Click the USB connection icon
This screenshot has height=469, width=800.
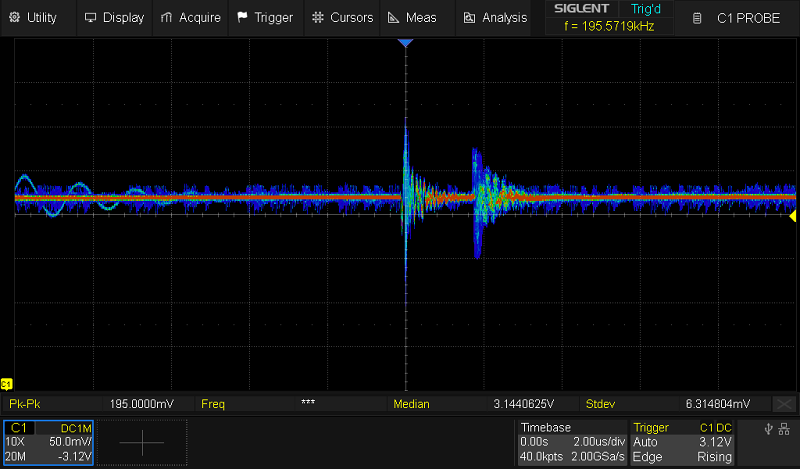[x=768, y=430]
